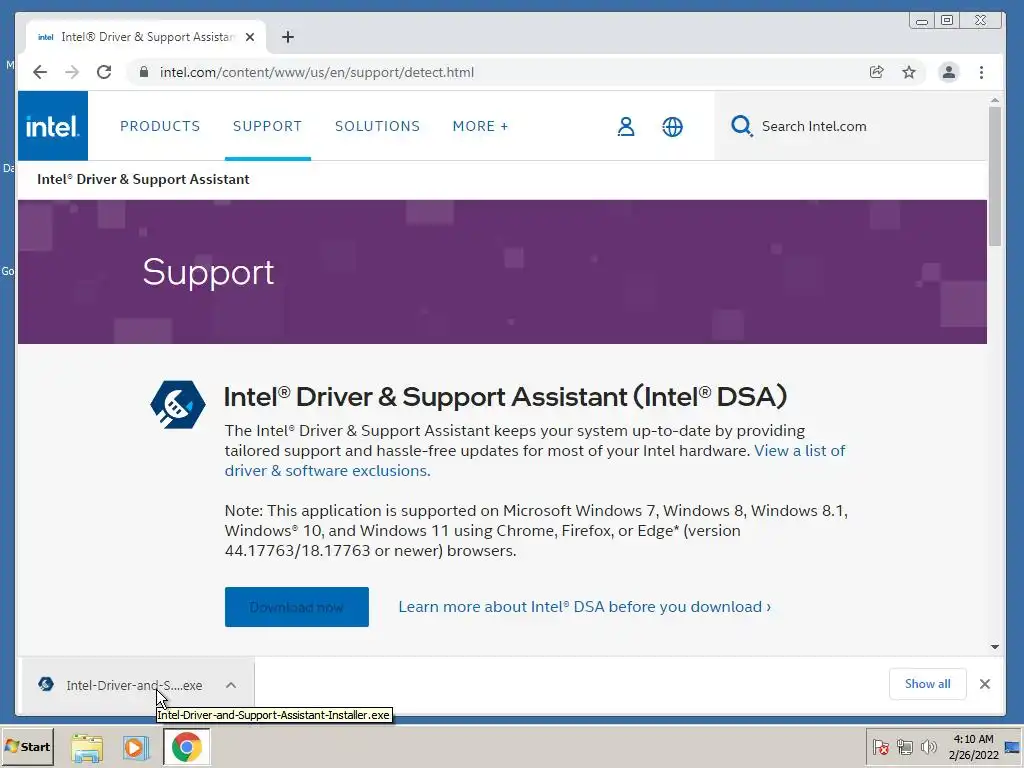Open the SUPPORT navigation menu
Image resolution: width=1024 pixels, height=768 pixels.
tap(267, 126)
